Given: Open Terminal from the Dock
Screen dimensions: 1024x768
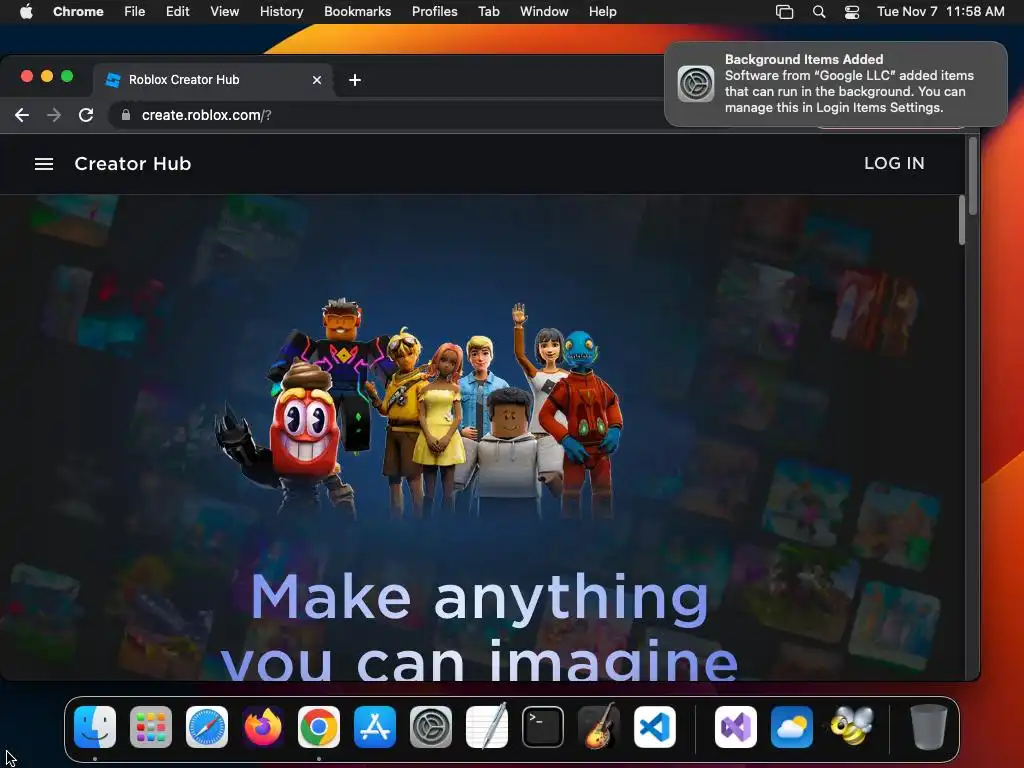Looking at the screenshot, I should (x=543, y=727).
